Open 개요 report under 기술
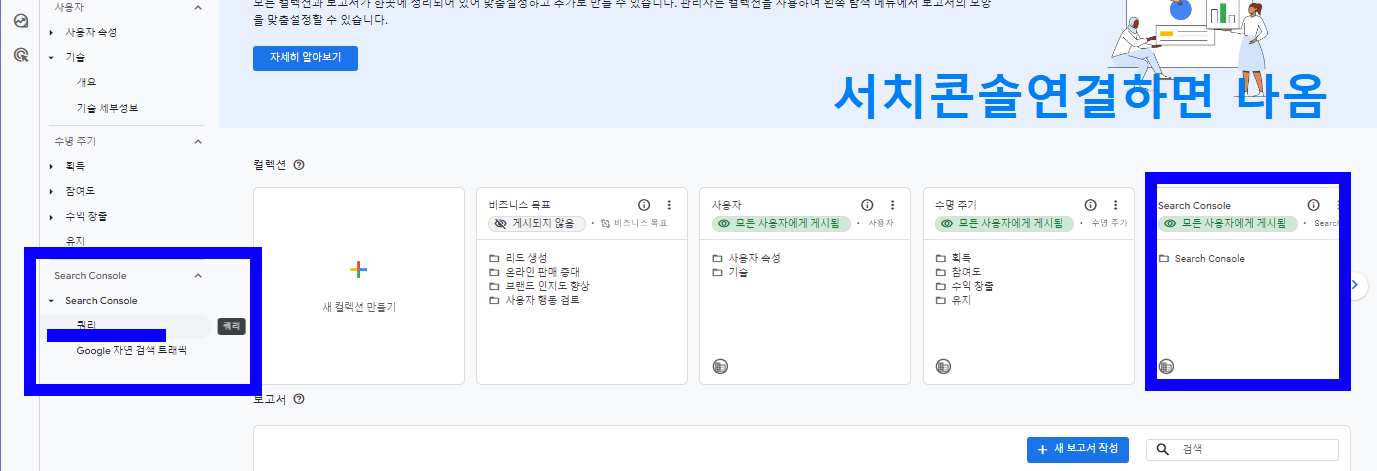Screen dimensions: 1377x471 (86, 82)
